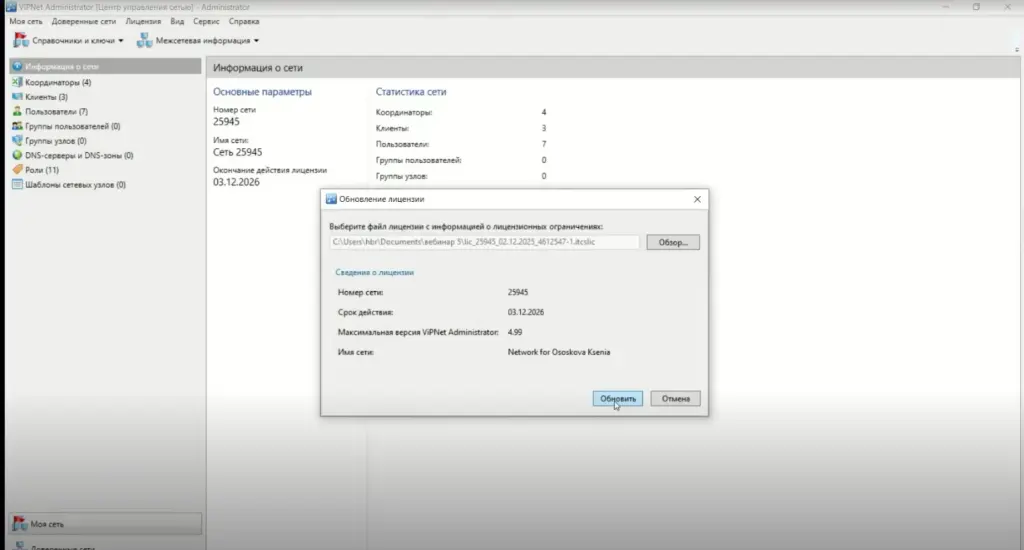Click the Пользователи (7) icon
The image size is (1024, 550).
tap(17, 111)
